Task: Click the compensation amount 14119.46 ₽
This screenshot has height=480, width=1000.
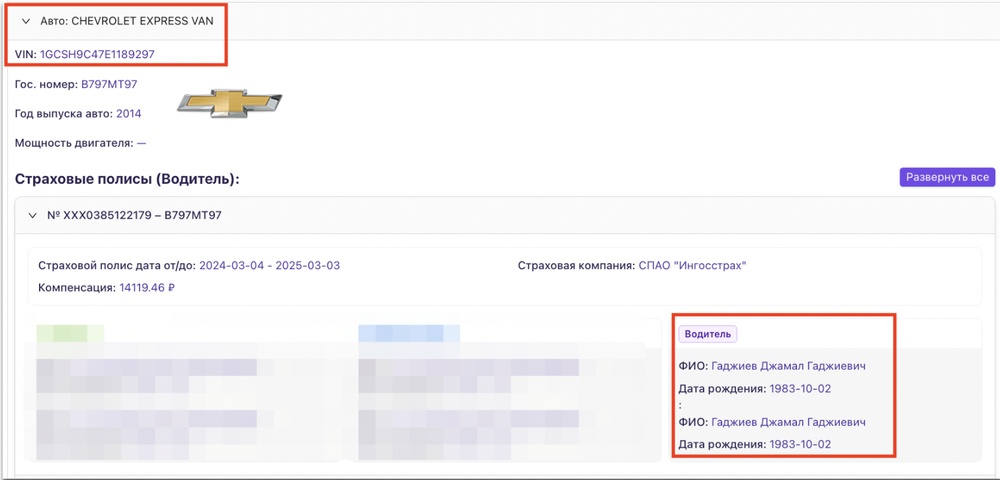Action: click(x=147, y=288)
